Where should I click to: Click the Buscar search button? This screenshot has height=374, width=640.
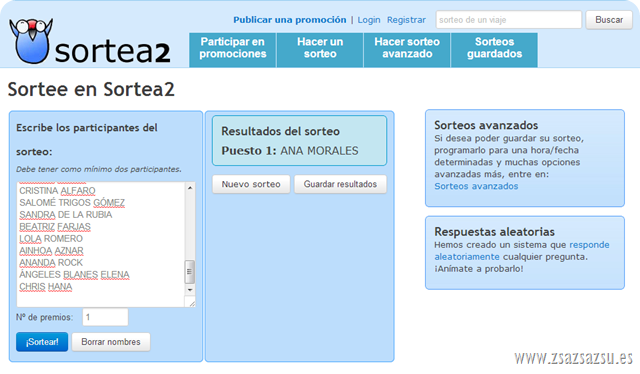[x=609, y=20]
